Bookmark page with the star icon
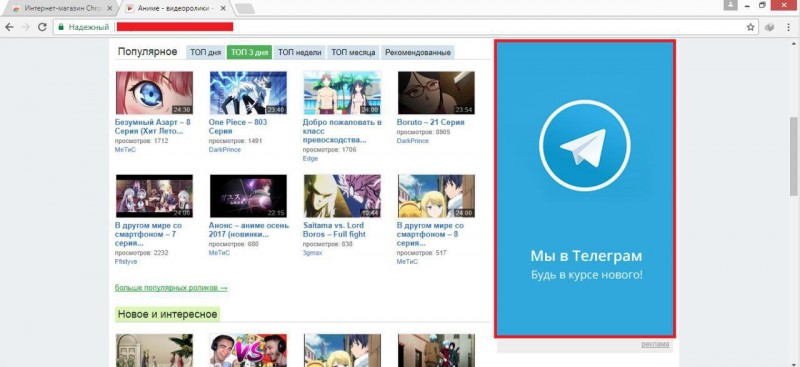Image resolution: width=800 pixels, height=367 pixels. coord(751,27)
